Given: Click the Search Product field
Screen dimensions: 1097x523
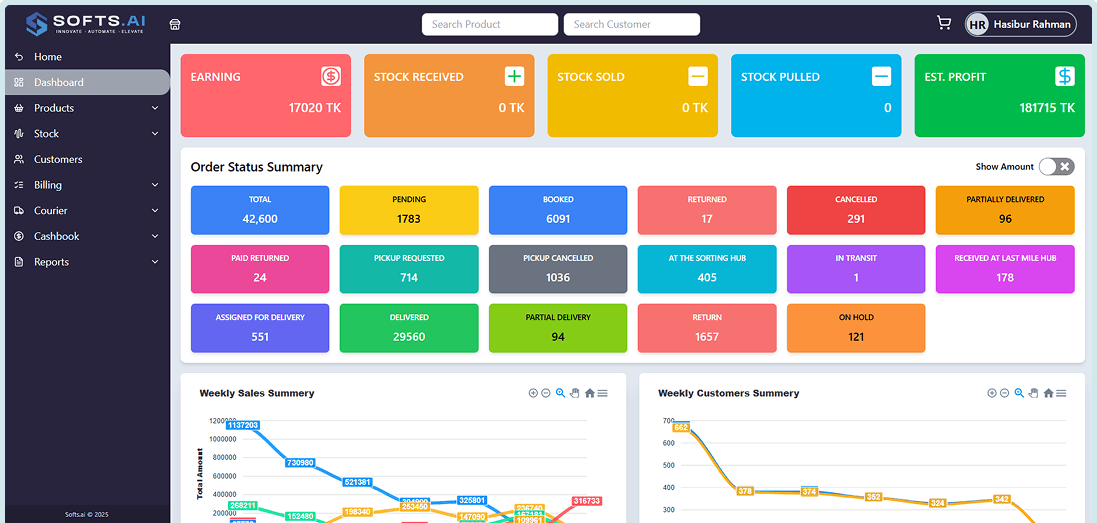Looking at the screenshot, I should point(489,24).
